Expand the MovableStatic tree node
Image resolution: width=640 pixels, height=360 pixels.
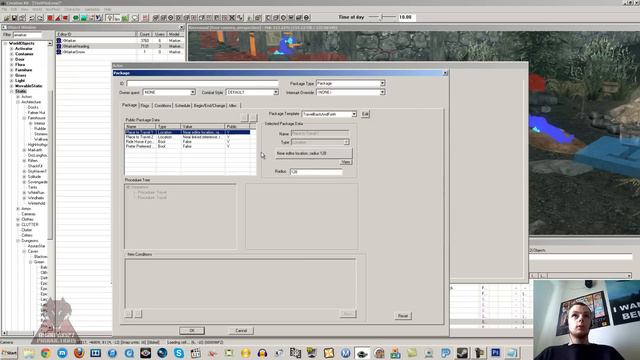pyautogui.click(x=12, y=86)
